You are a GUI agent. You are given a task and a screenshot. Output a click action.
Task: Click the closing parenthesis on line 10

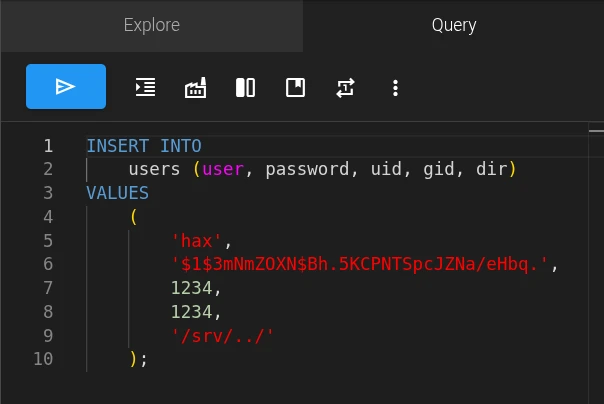point(133,359)
